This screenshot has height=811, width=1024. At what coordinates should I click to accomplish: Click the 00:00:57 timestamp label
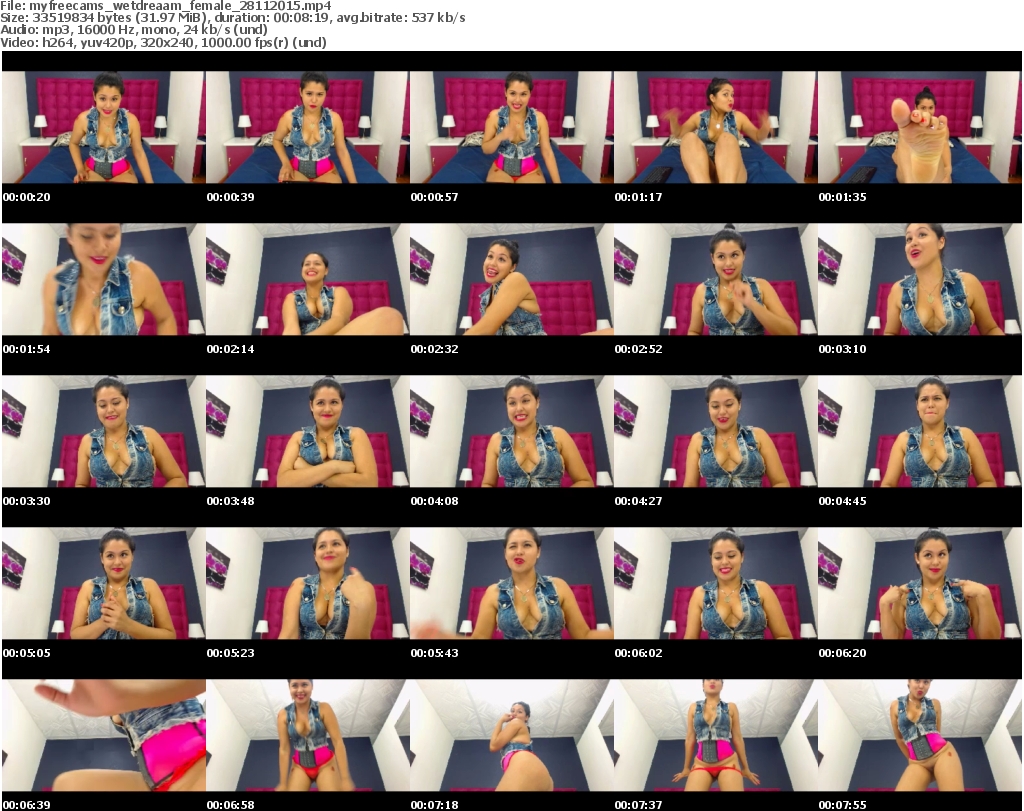(434, 197)
